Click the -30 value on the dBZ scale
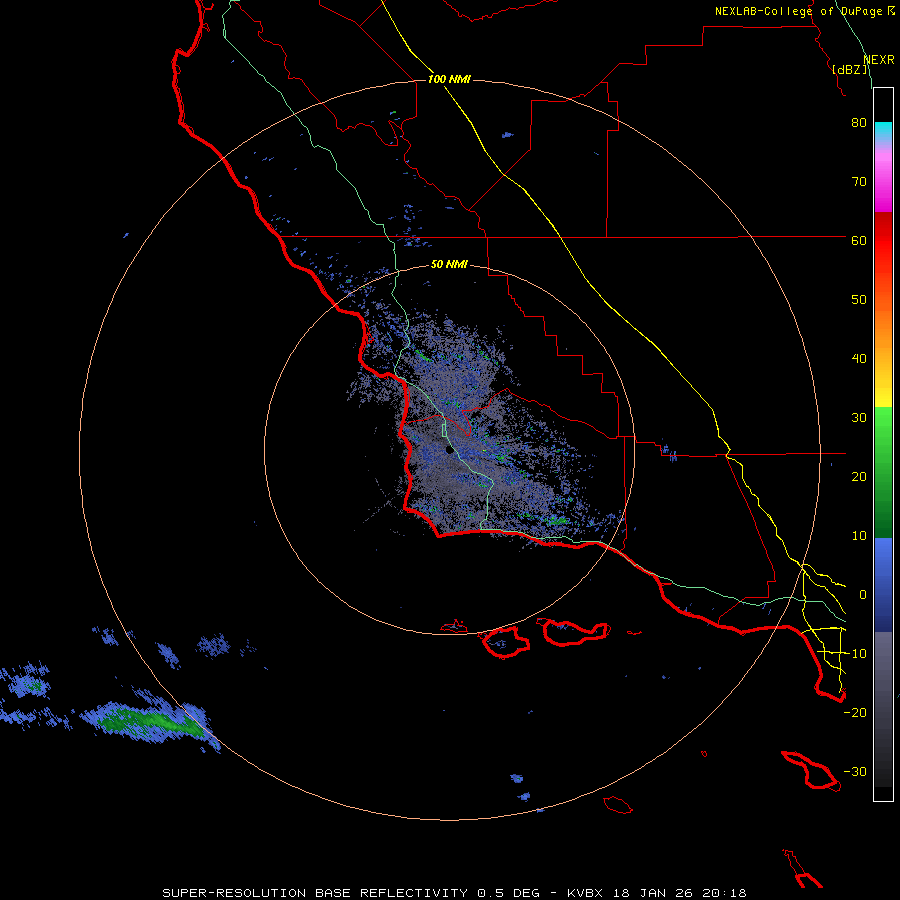Image resolution: width=900 pixels, height=900 pixels. click(x=855, y=771)
